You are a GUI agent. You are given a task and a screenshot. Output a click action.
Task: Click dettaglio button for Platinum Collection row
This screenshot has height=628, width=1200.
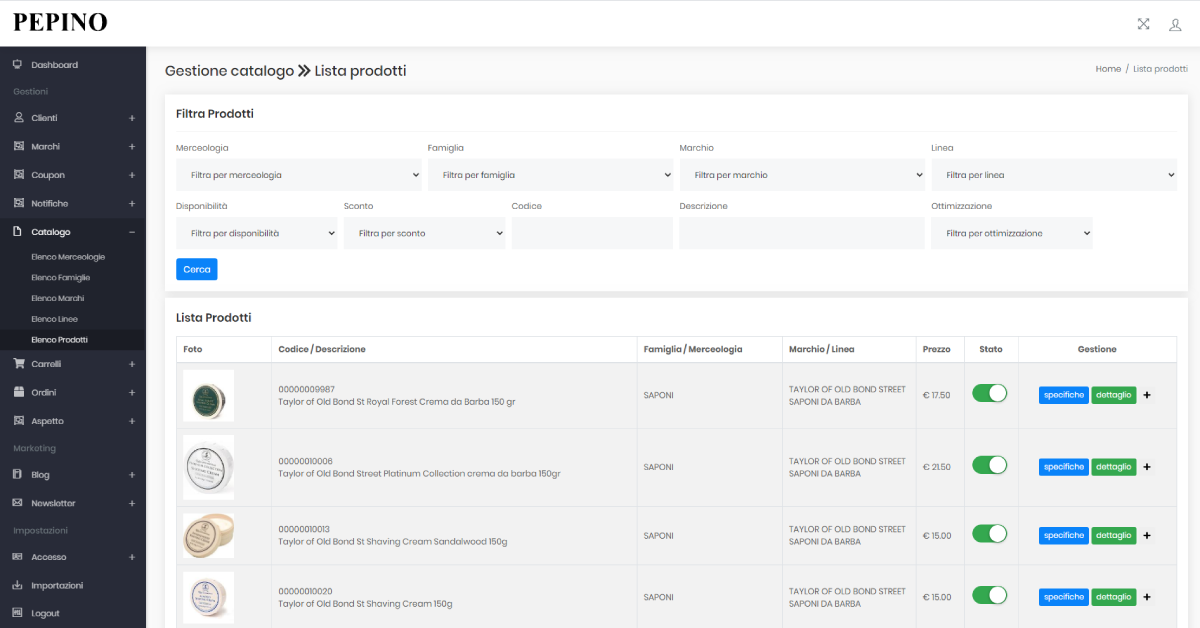tap(1113, 467)
